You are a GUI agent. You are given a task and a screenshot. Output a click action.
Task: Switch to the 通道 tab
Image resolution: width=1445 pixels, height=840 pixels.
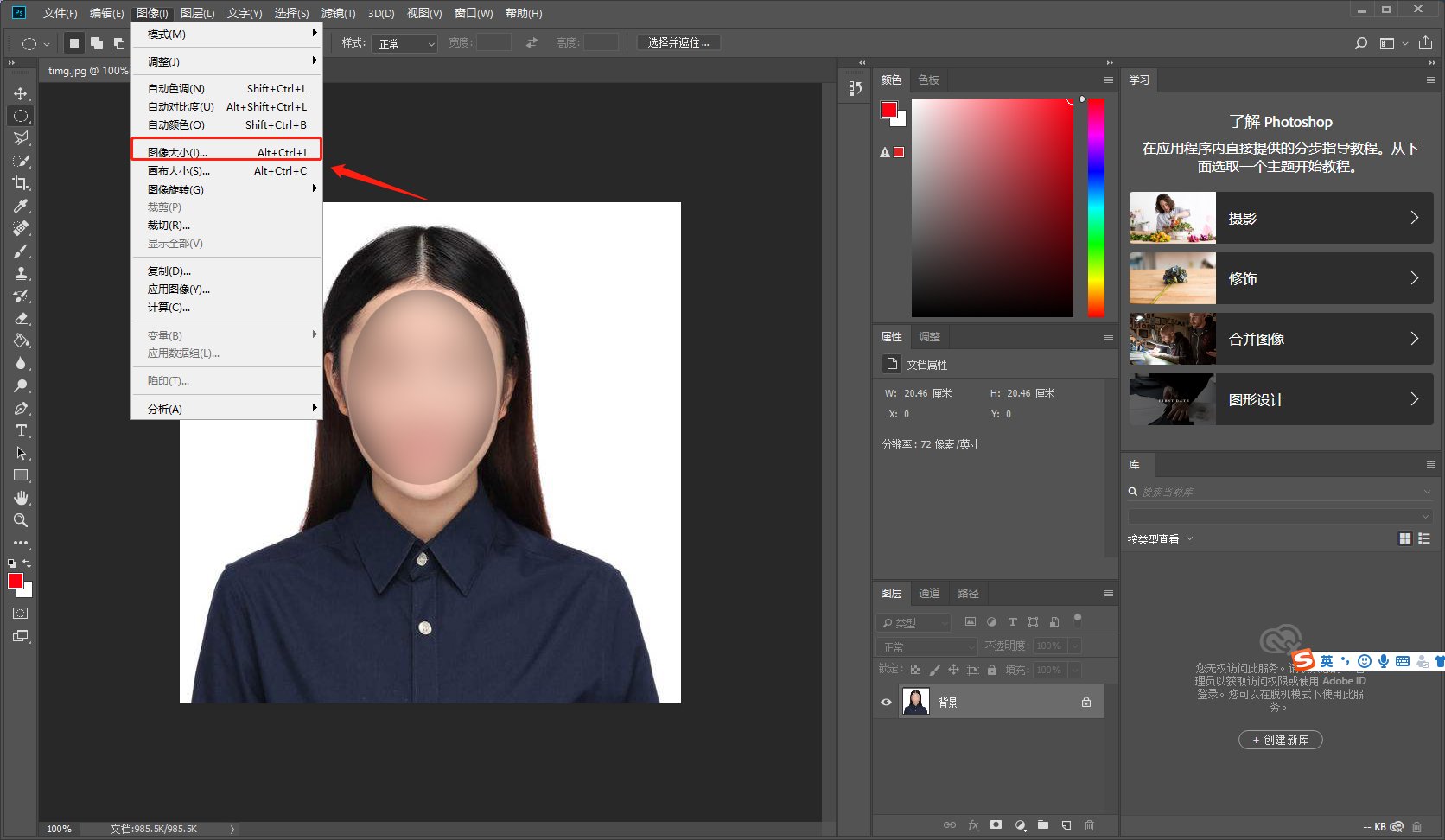point(929,593)
